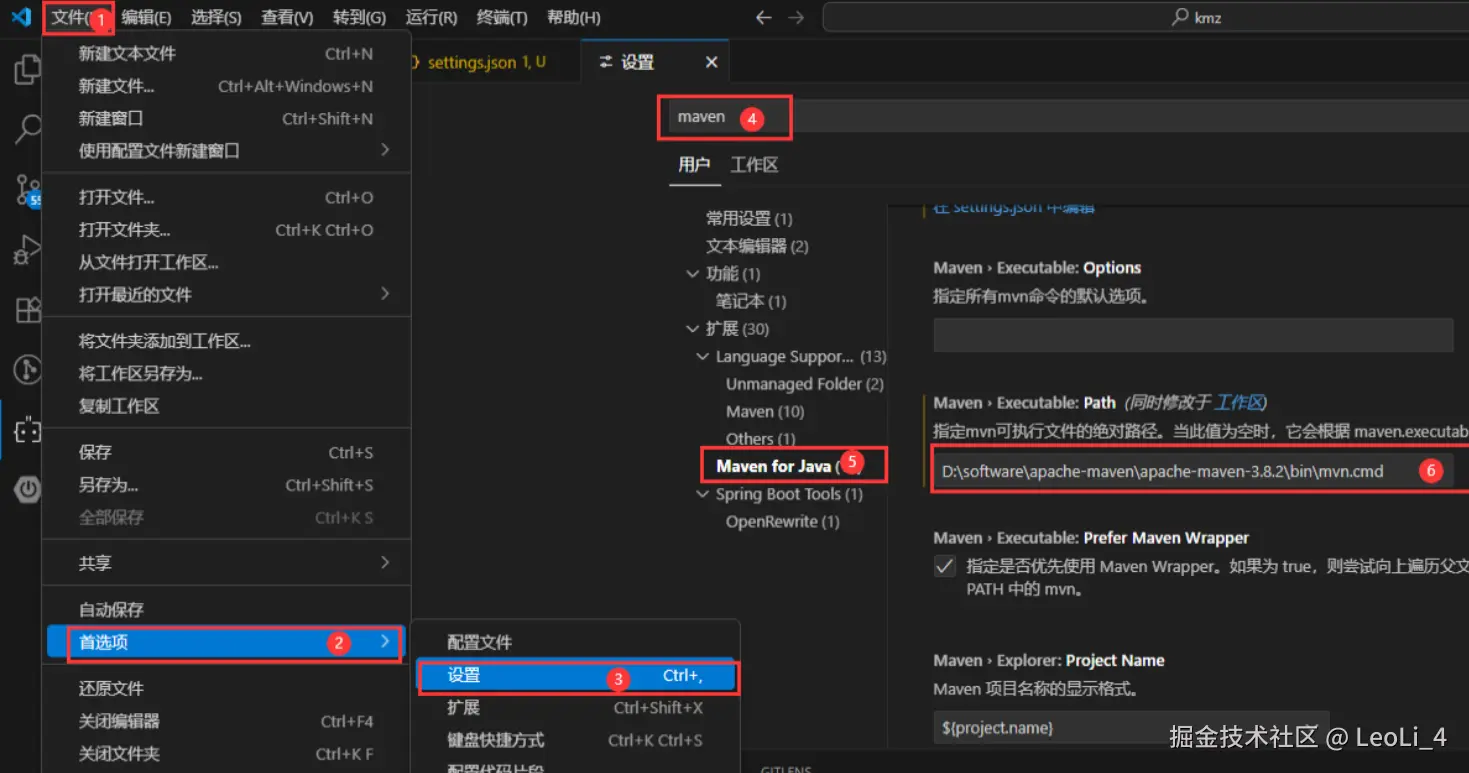Open the 文件 menu
The image size is (1469, 773).
tap(78, 17)
